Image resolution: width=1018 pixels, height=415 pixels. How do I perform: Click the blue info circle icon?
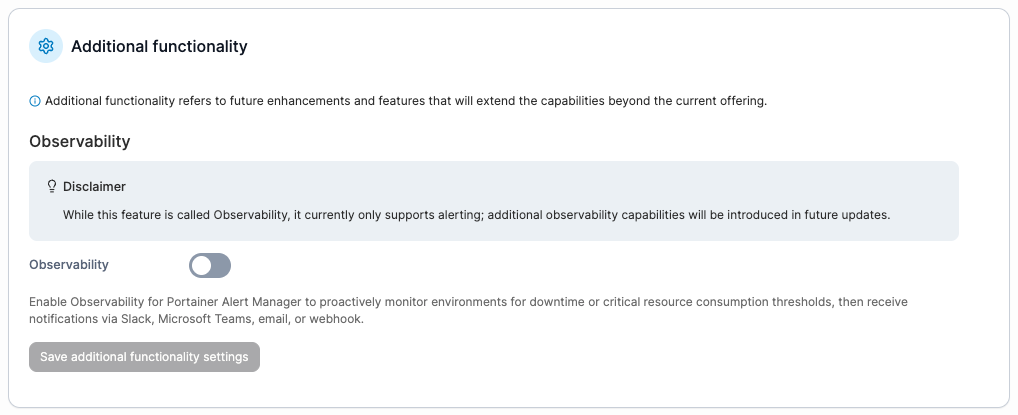(35, 101)
